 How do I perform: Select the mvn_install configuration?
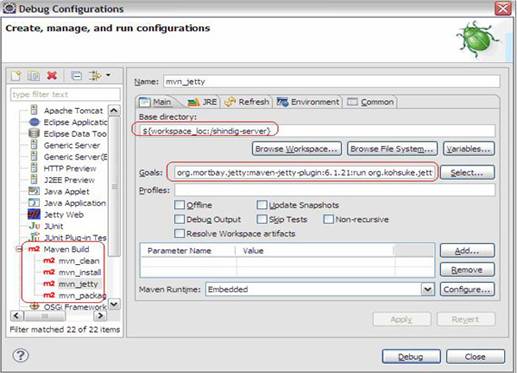tap(80, 272)
